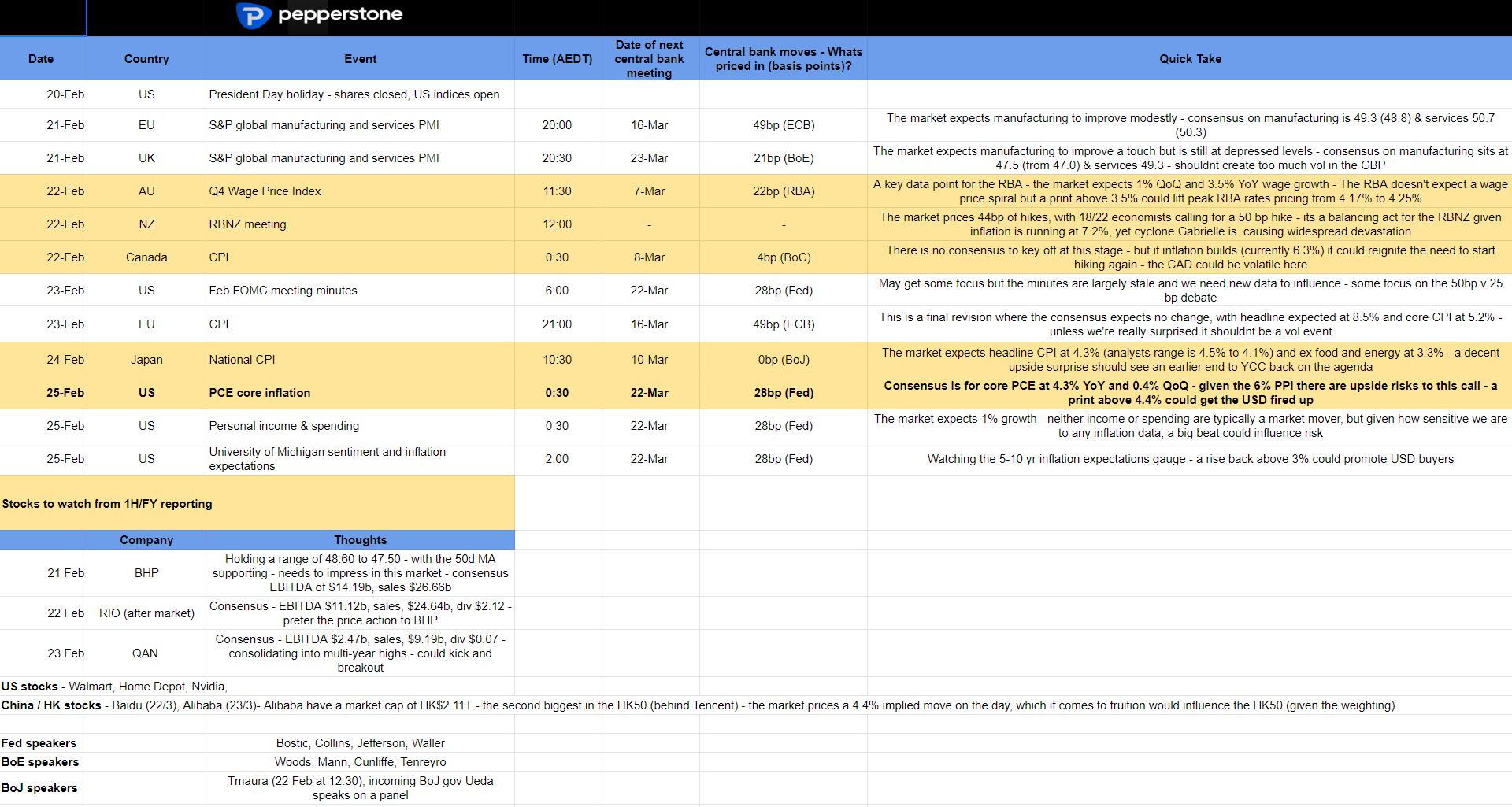Click the 49bp (ECB) cell for 21-Feb
Image resolution: width=1512 pixels, height=807 pixels.
[784, 125]
